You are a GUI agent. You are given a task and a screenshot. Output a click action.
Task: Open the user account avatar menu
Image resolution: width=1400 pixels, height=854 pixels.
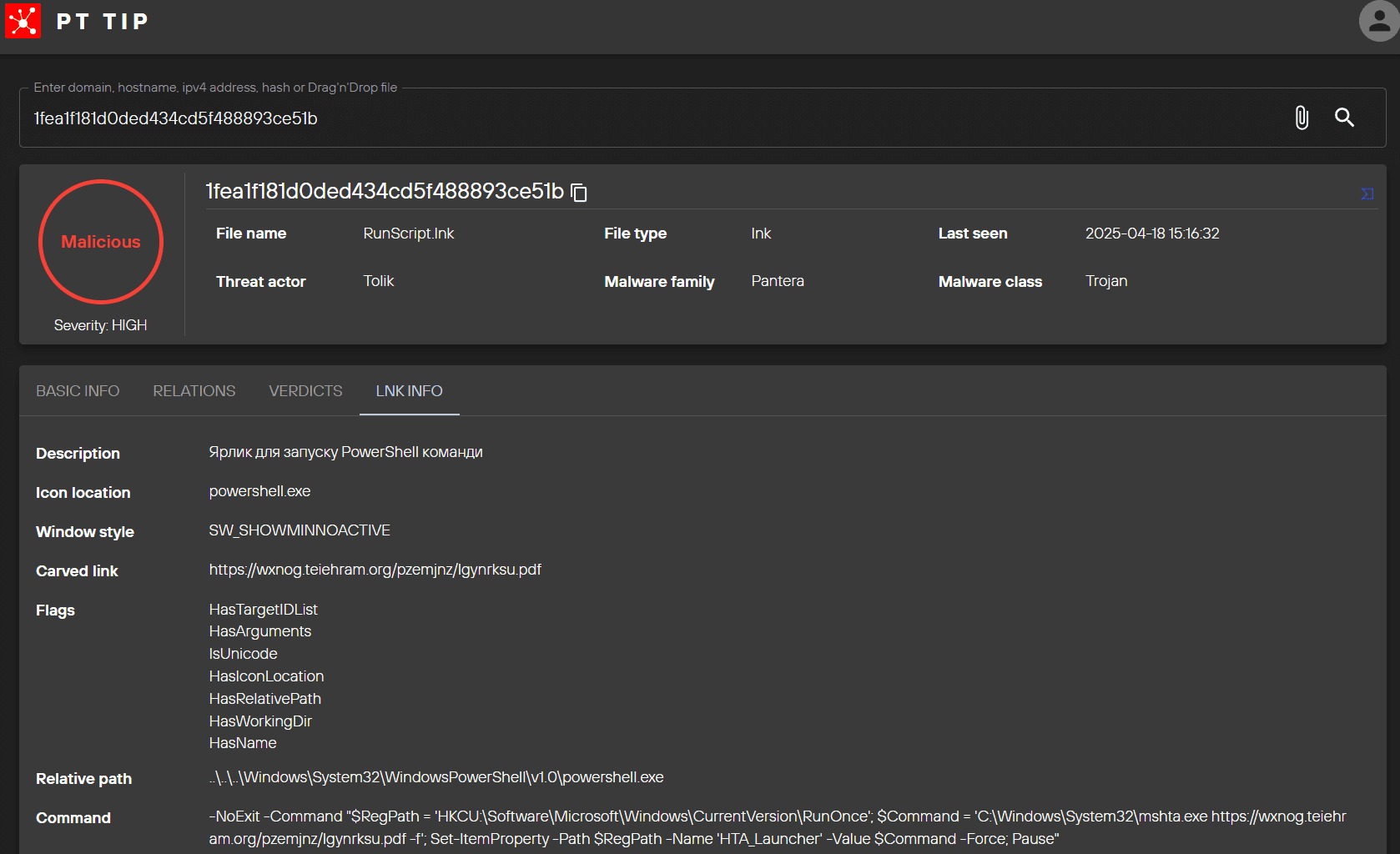pos(1379,21)
